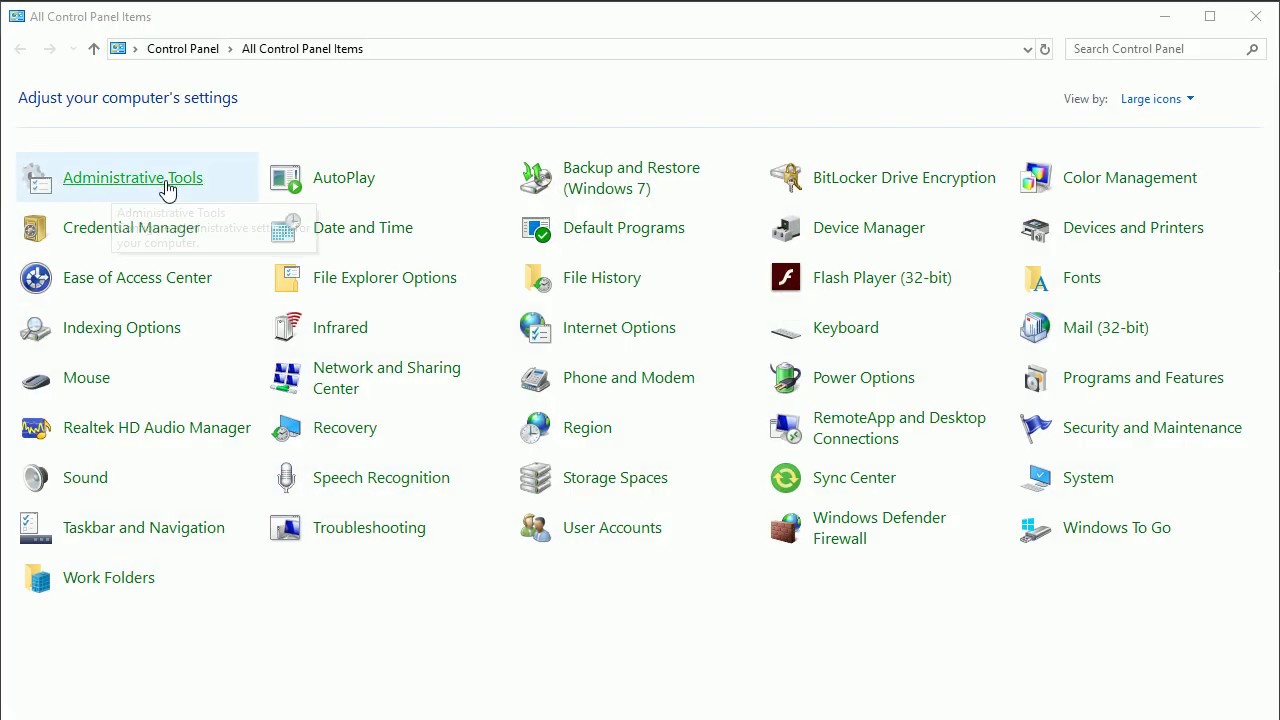Open the Device Manager icon

(x=786, y=228)
